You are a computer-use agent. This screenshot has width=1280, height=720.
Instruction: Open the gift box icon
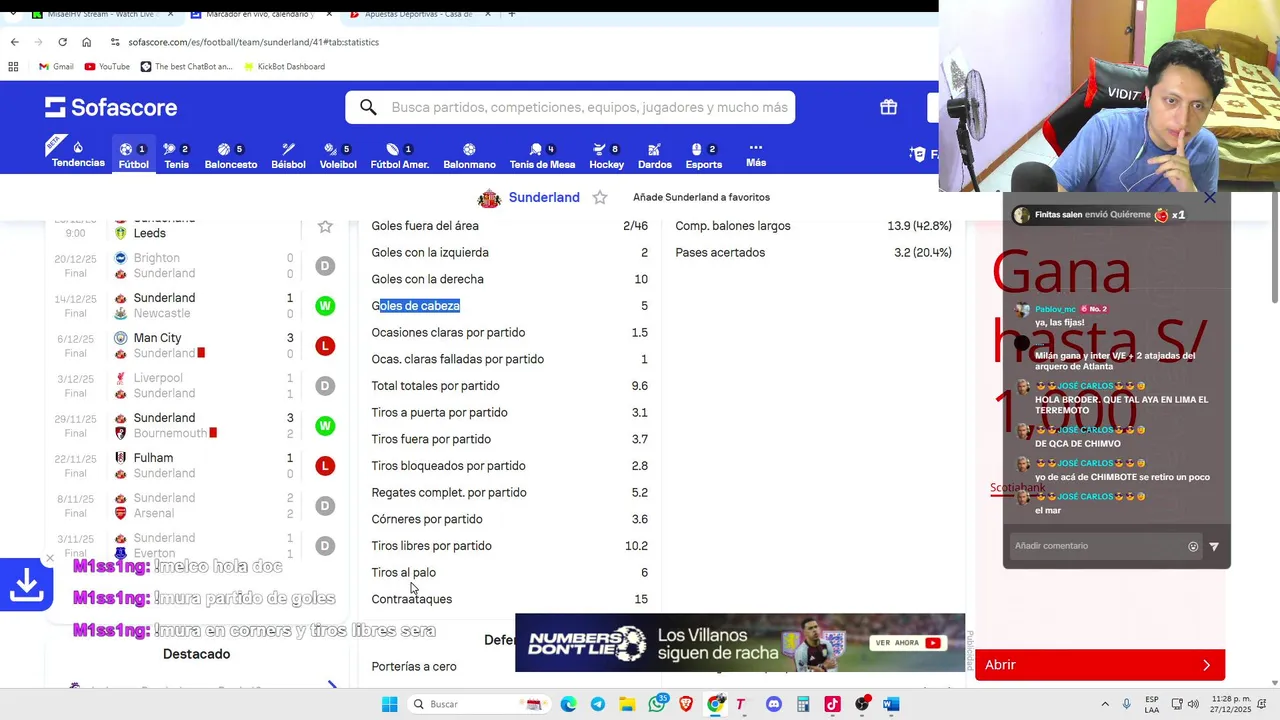tap(888, 107)
